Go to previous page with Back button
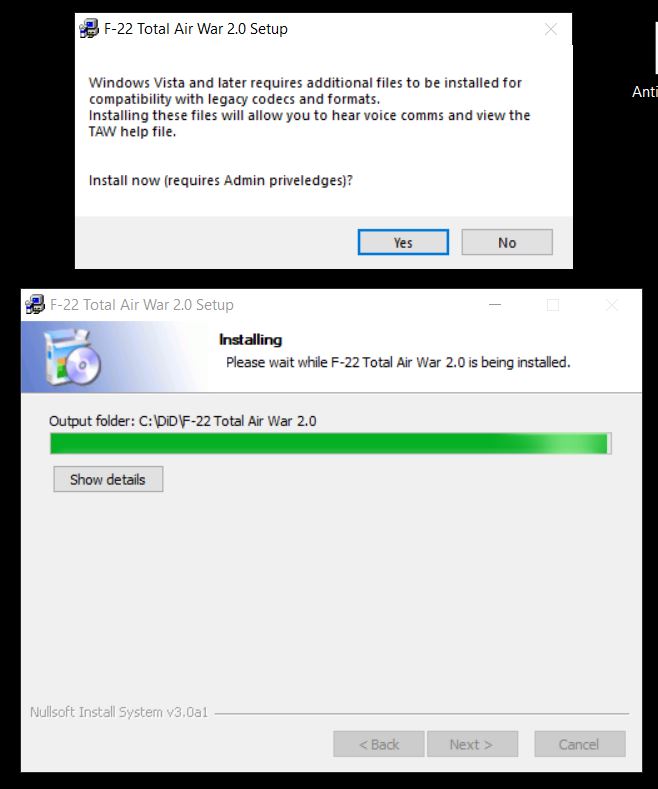The width and height of the screenshot is (658, 789). pos(379,744)
